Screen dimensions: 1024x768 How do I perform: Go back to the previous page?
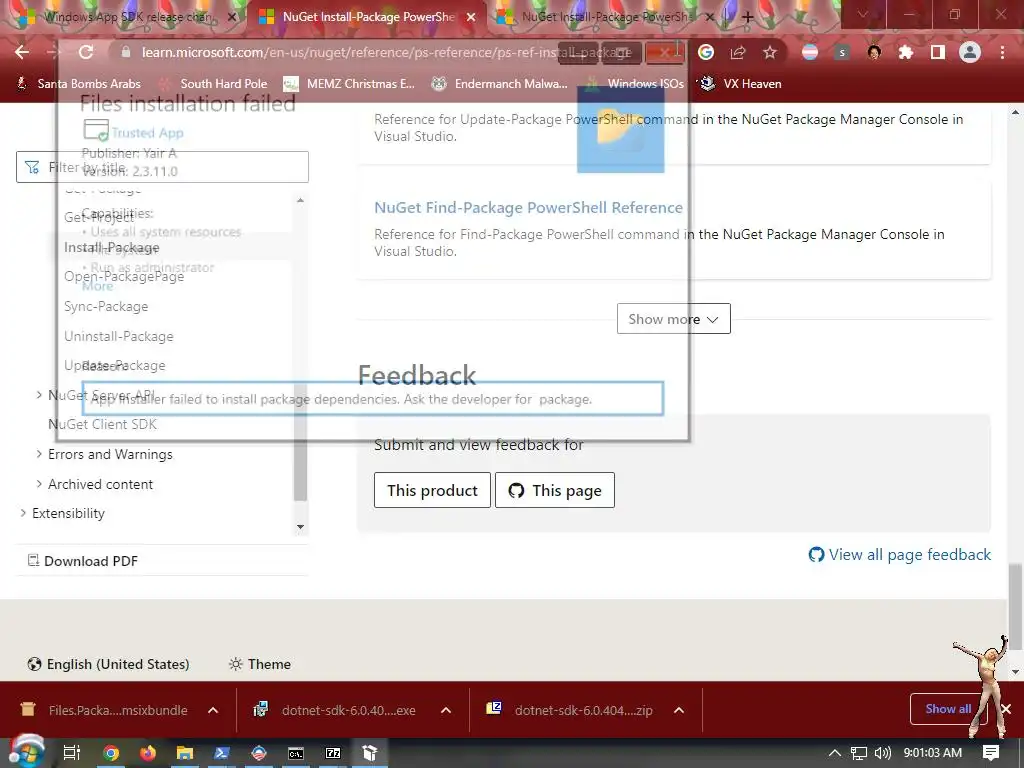[22, 52]
